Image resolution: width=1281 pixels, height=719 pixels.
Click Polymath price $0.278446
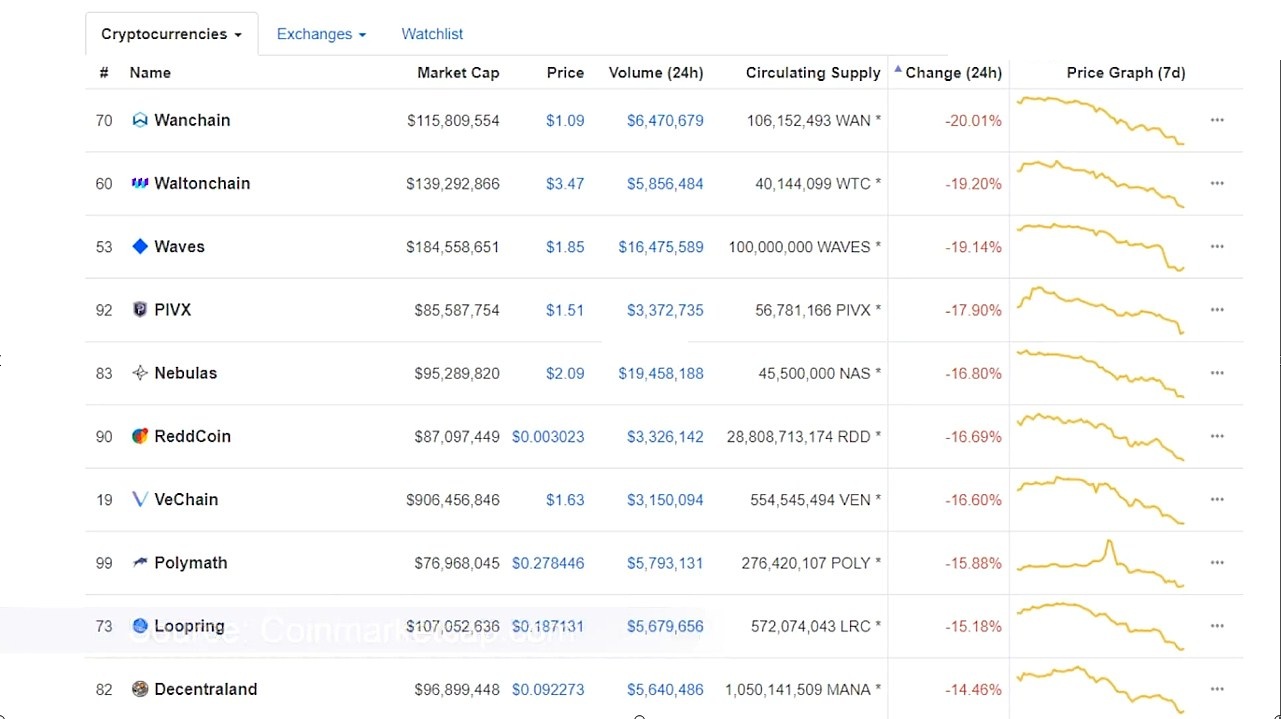tap(548, 563)
